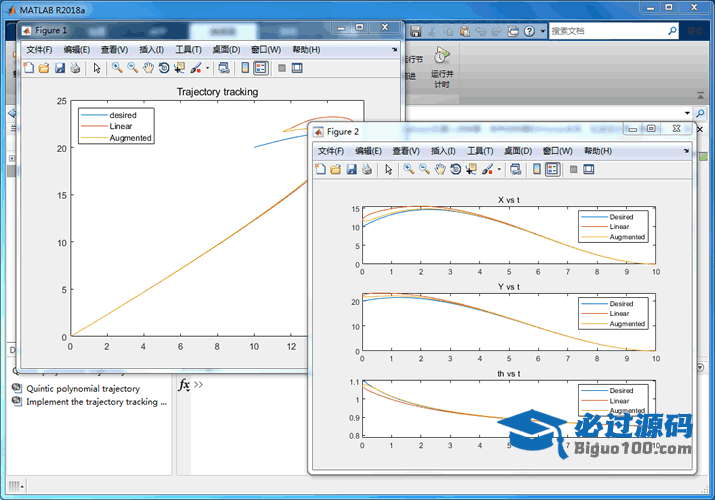
Task: Activate Zoom Out tool in Figure 1
Action: (x=133, y=68)
